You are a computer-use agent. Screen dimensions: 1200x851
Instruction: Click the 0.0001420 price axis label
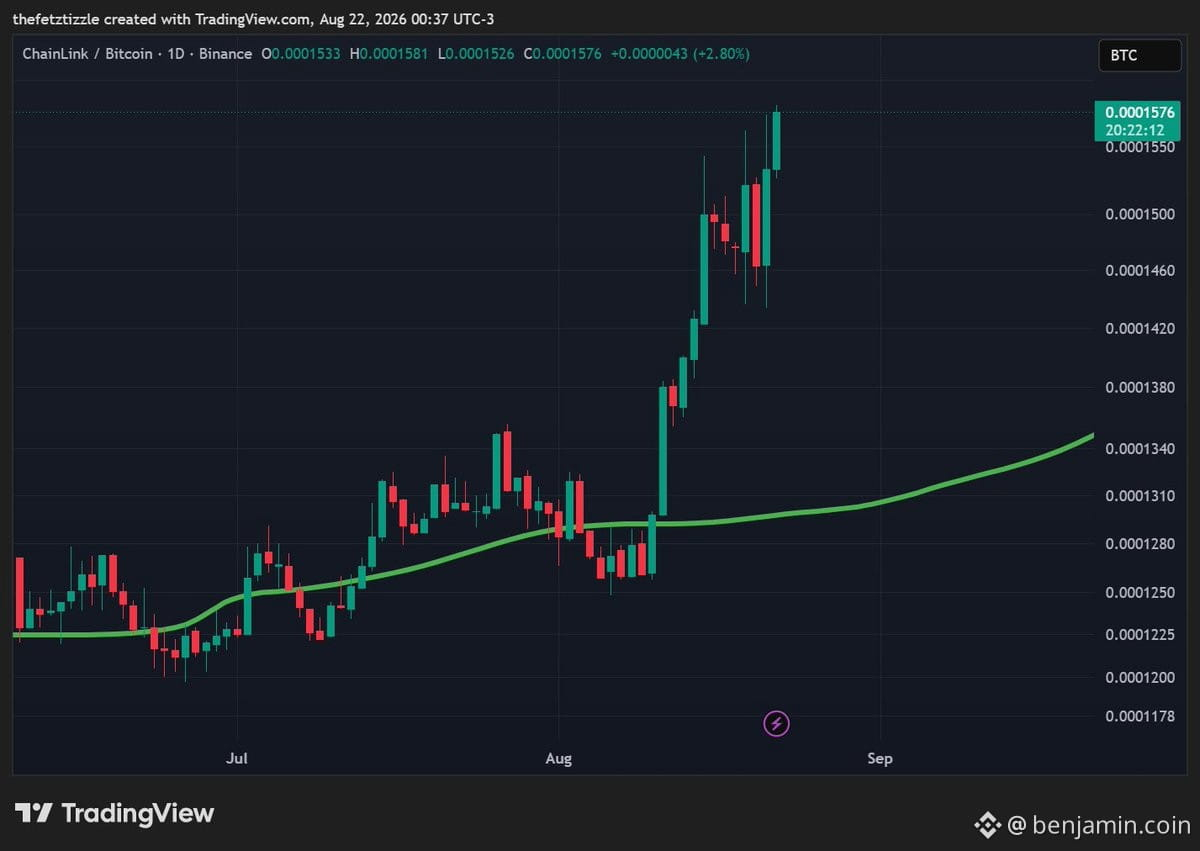tap(1139, 328)
